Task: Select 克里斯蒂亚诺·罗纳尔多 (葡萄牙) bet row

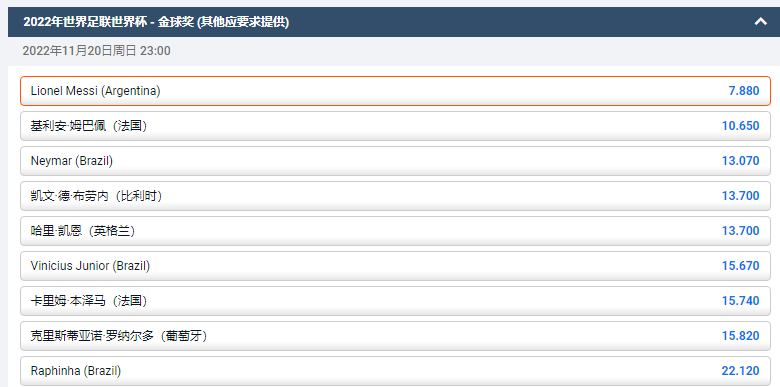Action: click(395, 336)
